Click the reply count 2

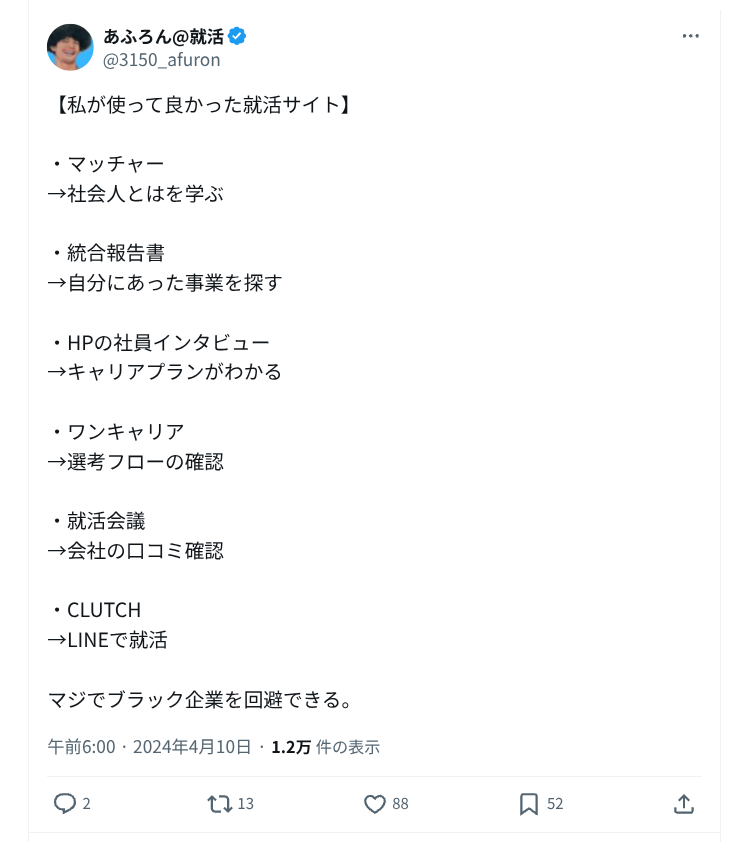coord(86,804)
